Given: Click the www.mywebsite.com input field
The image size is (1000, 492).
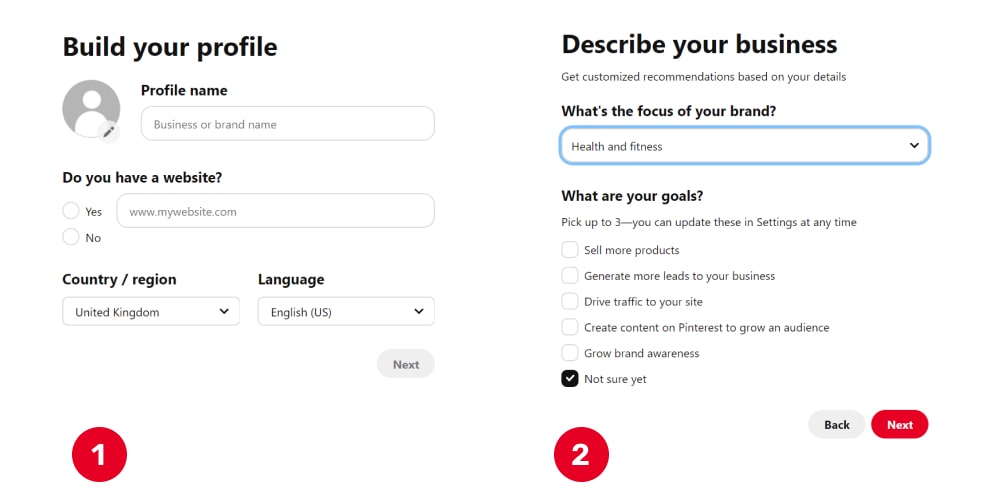Looking at the screenshot, I should click(276, 211).
